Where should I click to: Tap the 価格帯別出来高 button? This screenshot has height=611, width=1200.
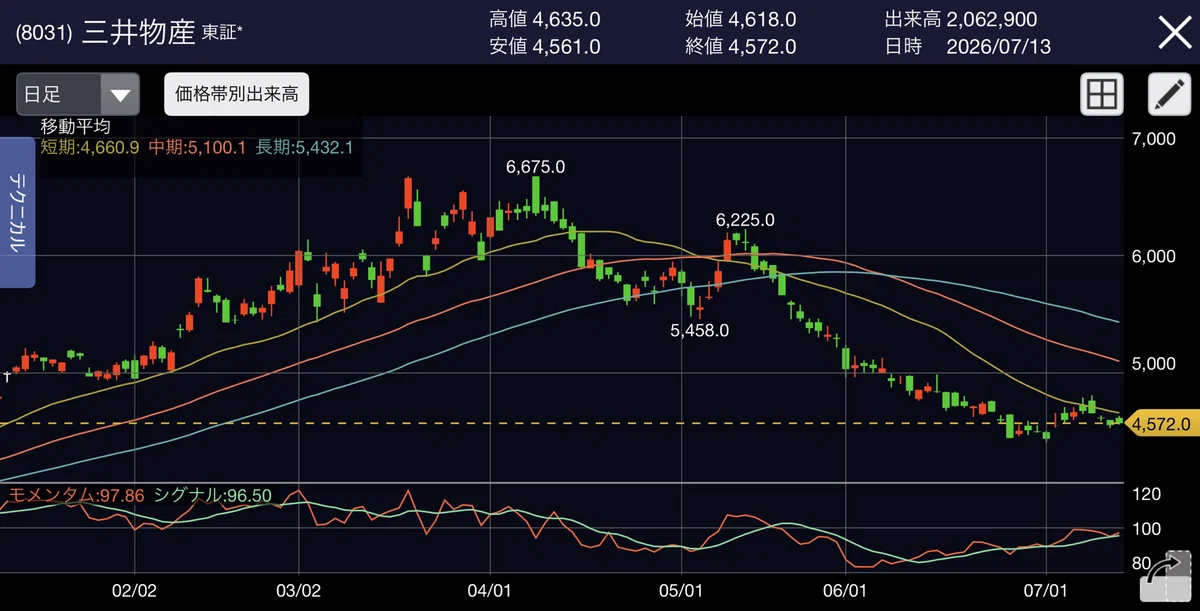(237, 95)
